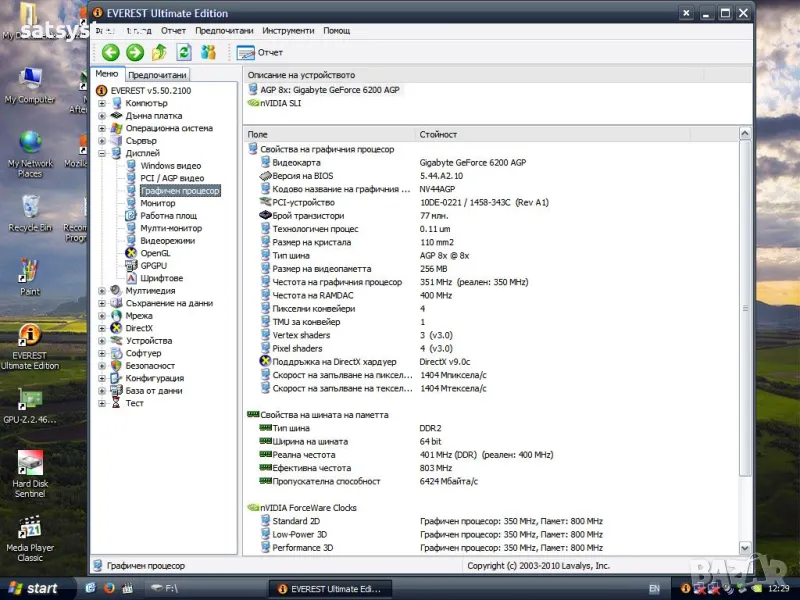Click the green Forward arrow toolbar icon

(x=135, y=53)
